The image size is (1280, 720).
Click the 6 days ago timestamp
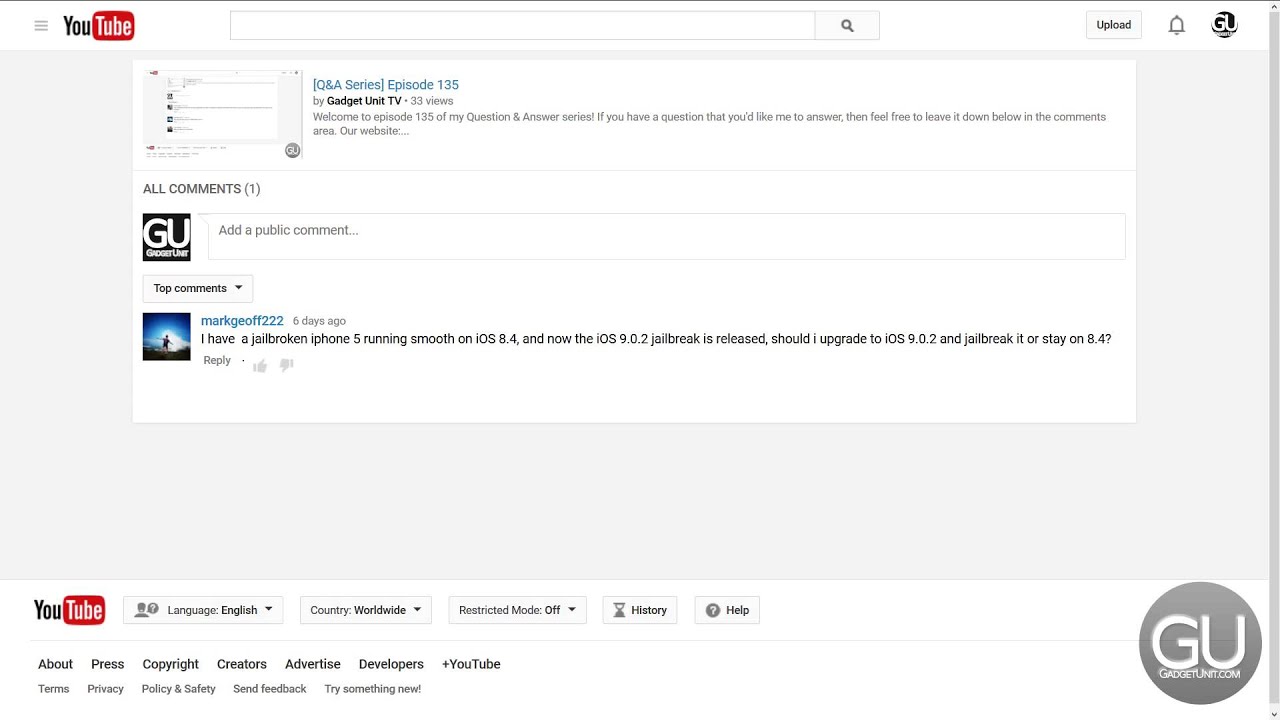319,321
